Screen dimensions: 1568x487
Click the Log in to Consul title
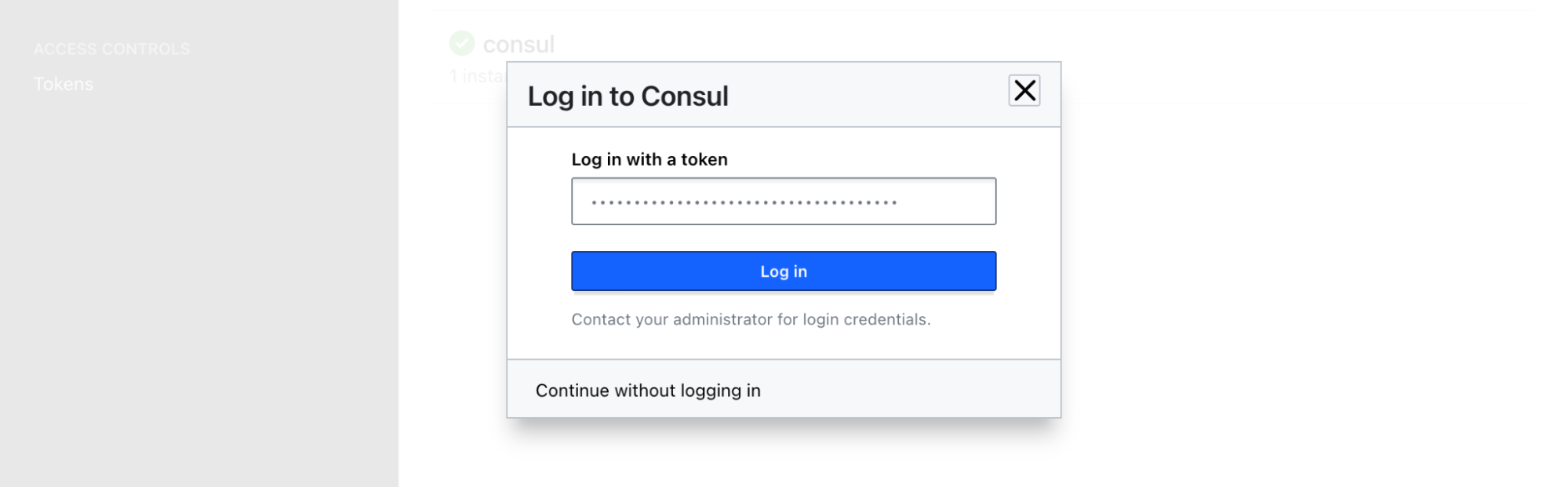click(628, 96)
